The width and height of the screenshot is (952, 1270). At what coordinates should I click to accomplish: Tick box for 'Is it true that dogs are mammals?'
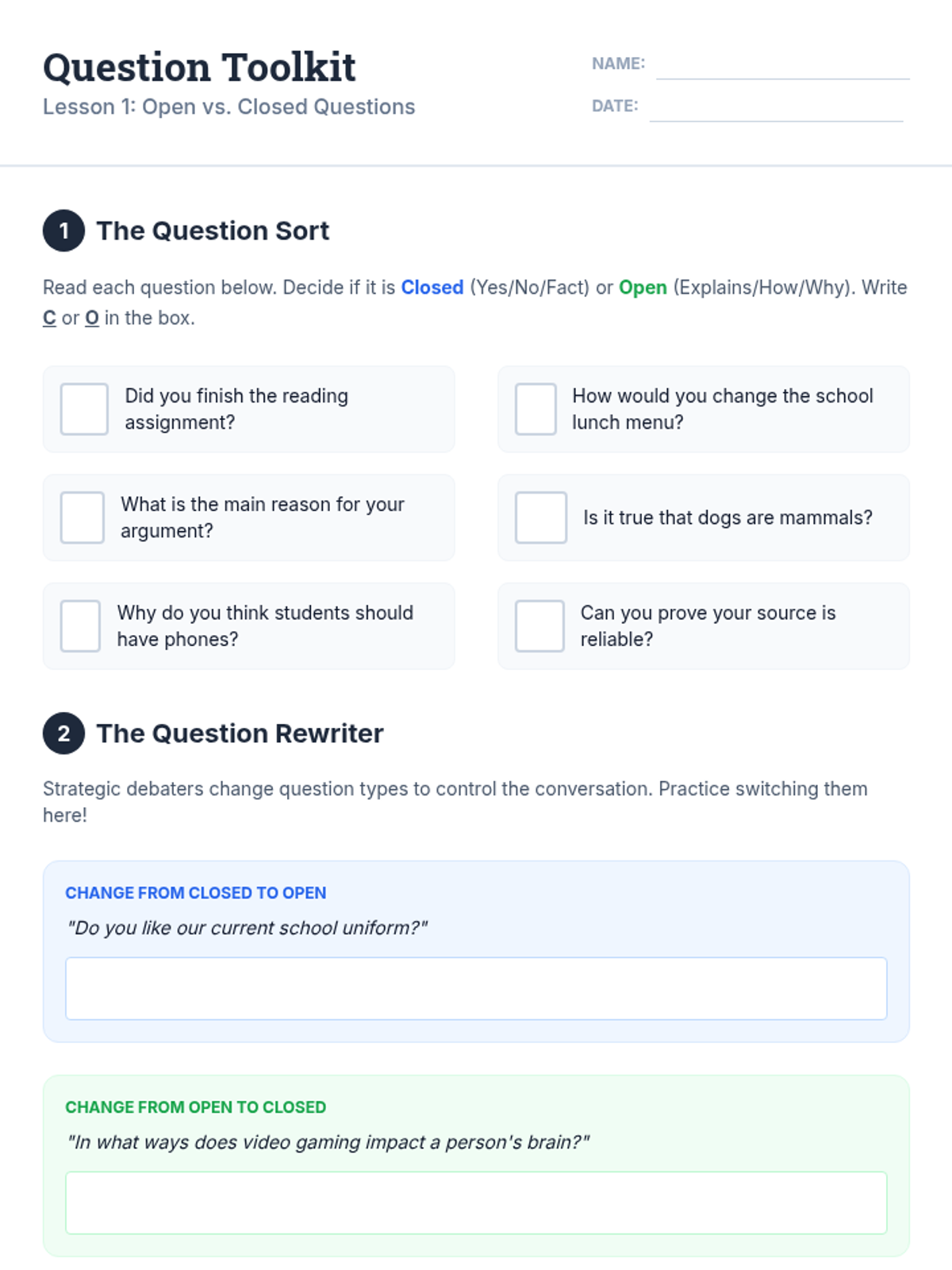click(541, 518)
